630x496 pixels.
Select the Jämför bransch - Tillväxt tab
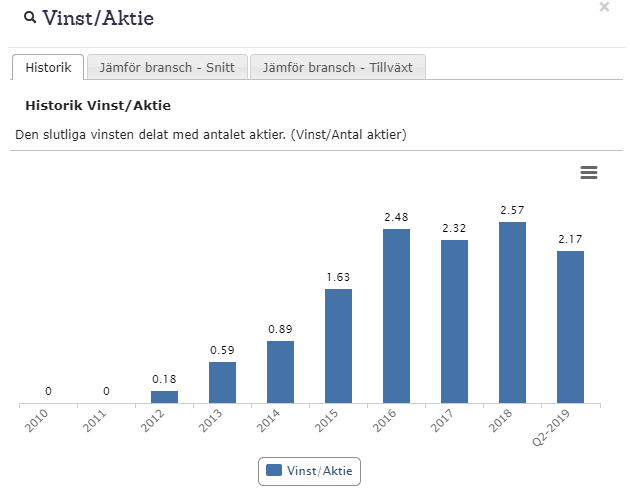coord(338,67)
